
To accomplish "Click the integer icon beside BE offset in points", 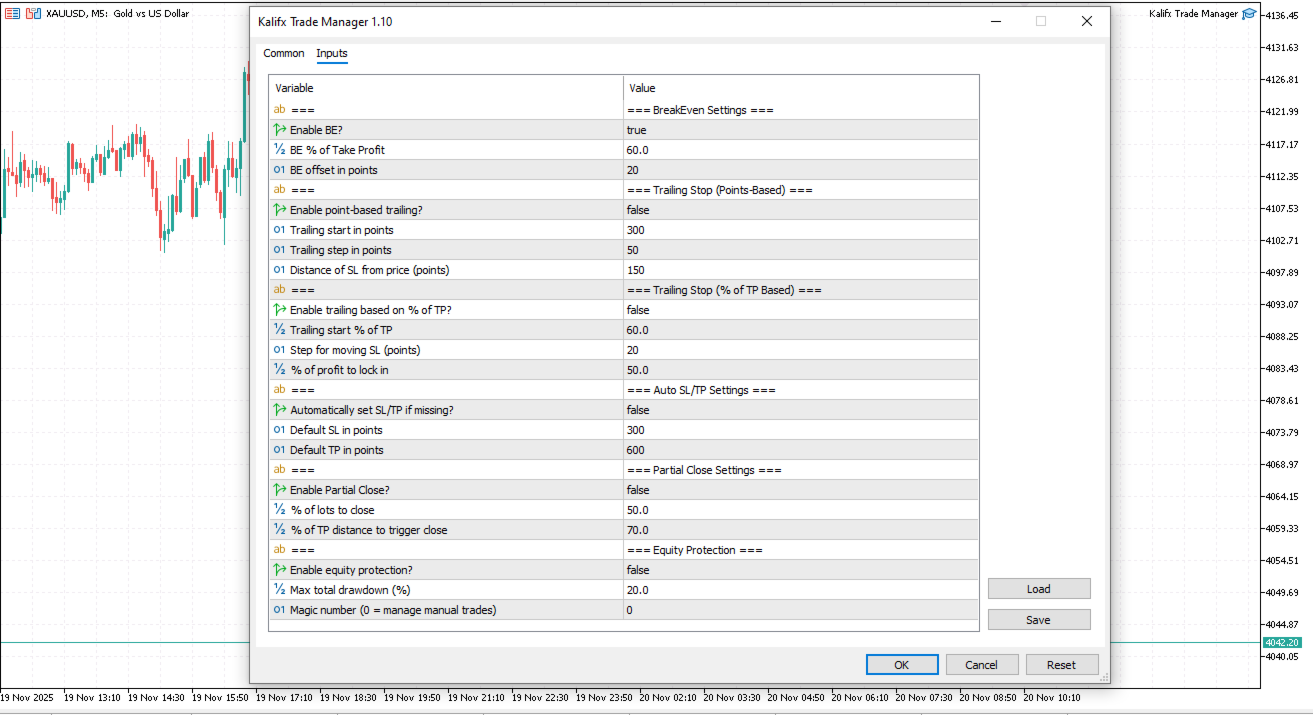I will coord(280,170).
